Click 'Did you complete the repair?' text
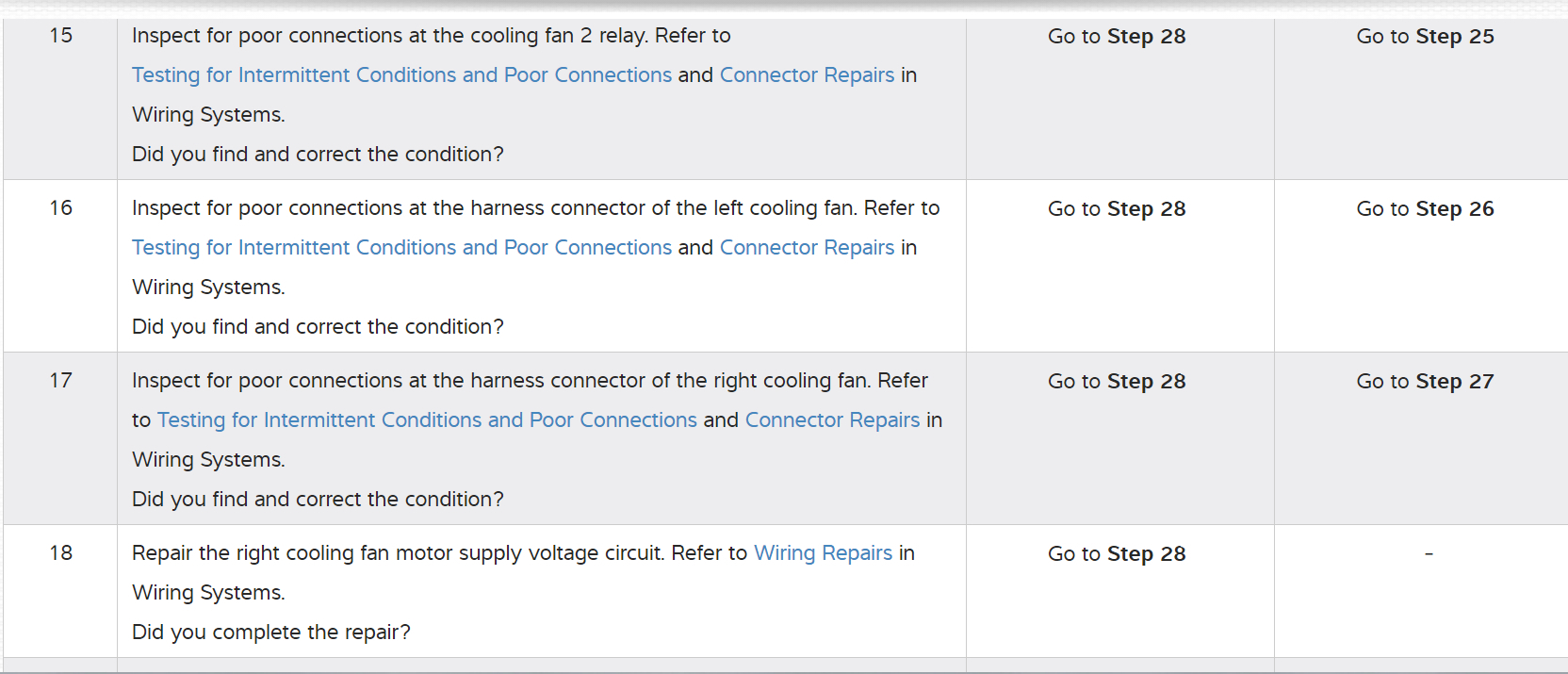1568x674 pixels. 271,633
